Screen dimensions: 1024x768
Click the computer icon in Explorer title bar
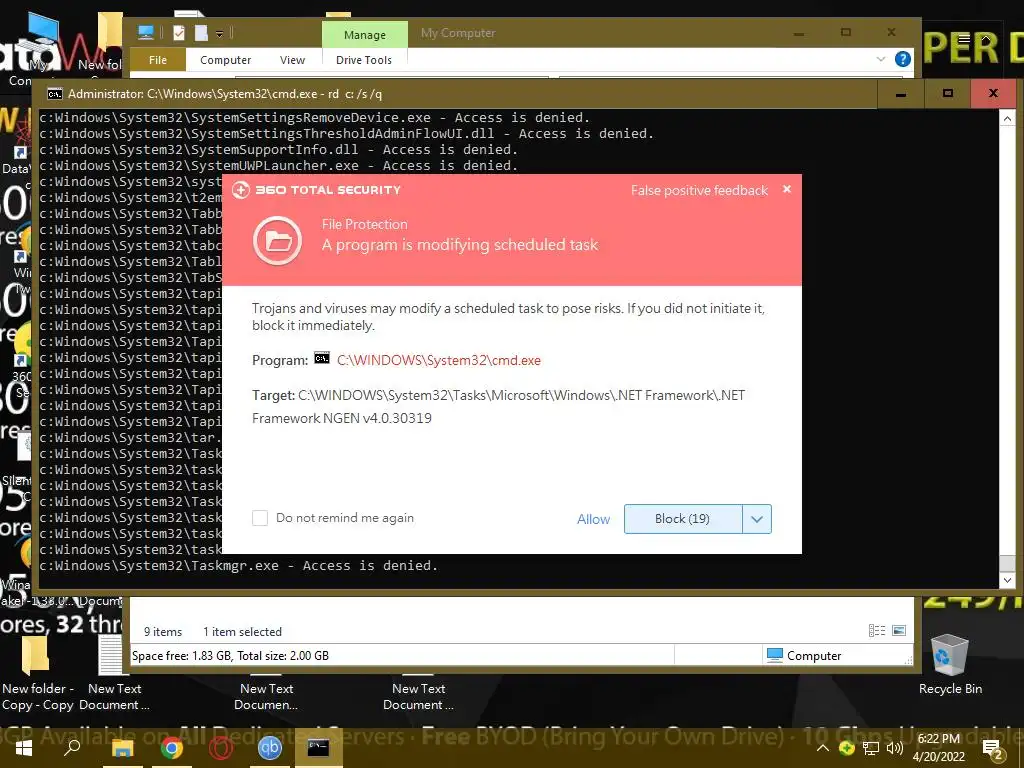pos(146,33)
